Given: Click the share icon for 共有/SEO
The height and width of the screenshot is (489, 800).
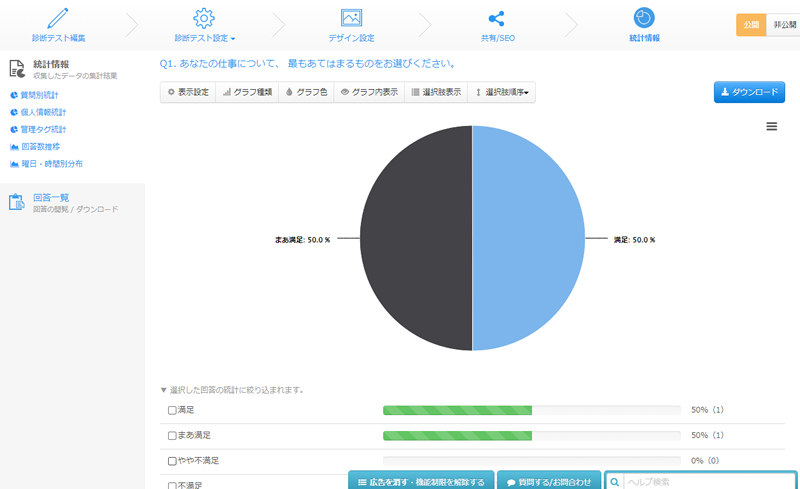Looking at the screenshot, I should (495, 18).
